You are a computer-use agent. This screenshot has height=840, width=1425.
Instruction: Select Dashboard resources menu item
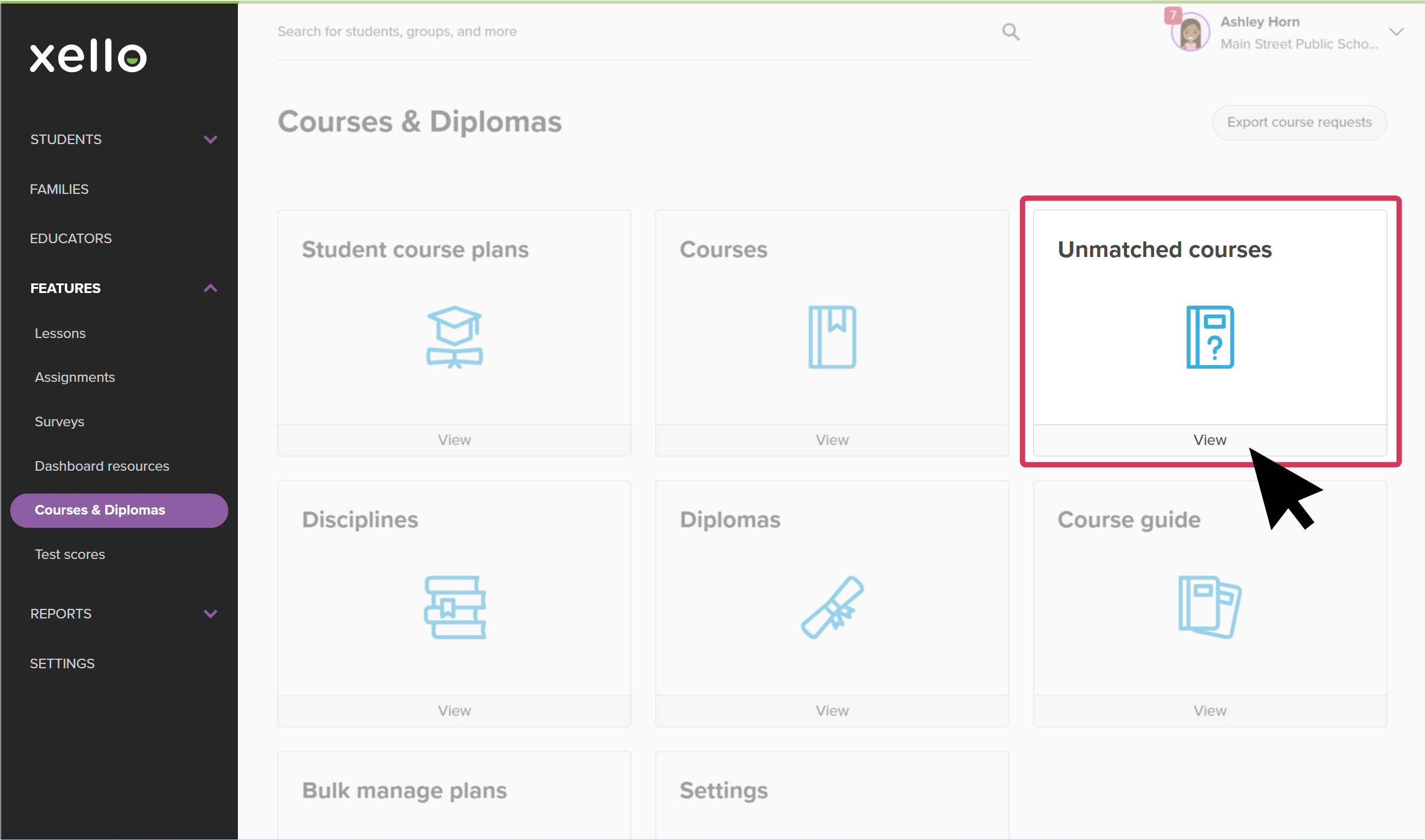tap(102, 466)
